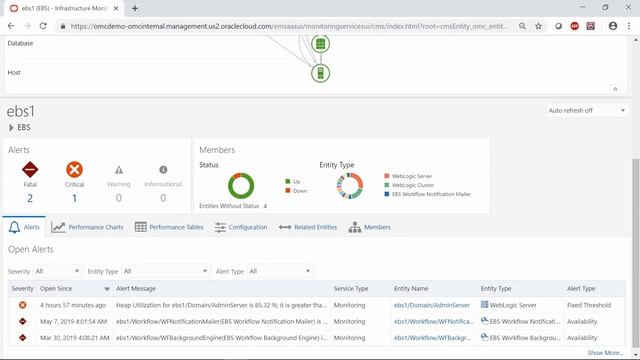
Task: Click the Database node icon in topology
Action: [x=320, y=44]
